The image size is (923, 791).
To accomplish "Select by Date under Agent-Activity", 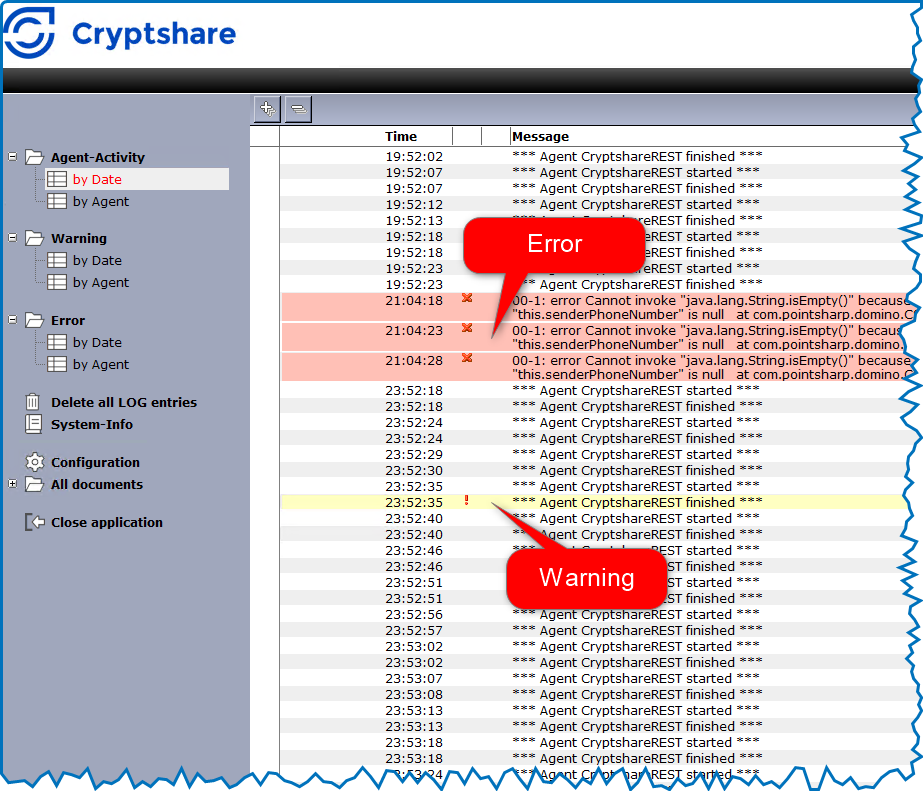I will point(97,179).
